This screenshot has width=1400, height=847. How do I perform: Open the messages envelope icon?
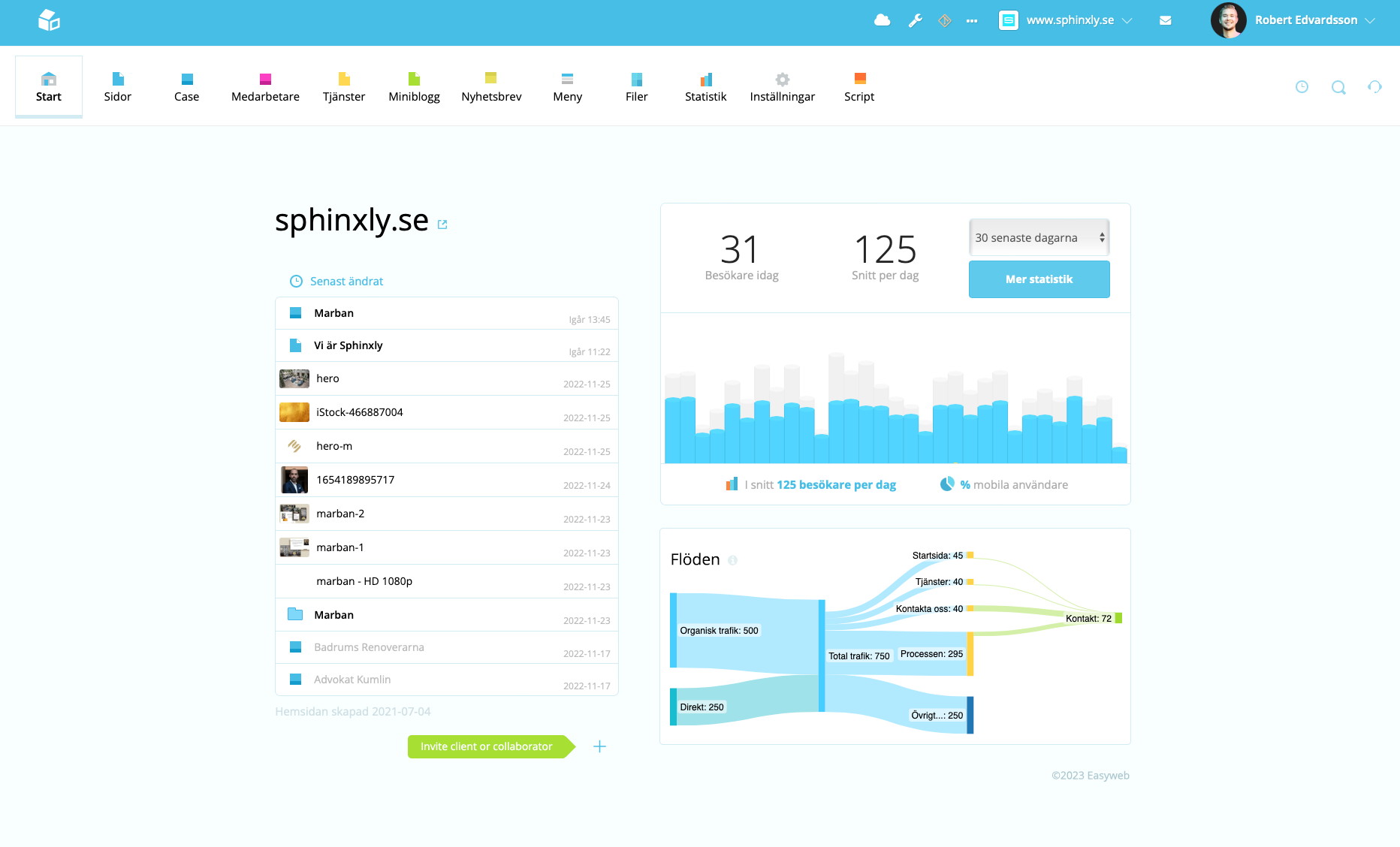tap(1166, 20)
